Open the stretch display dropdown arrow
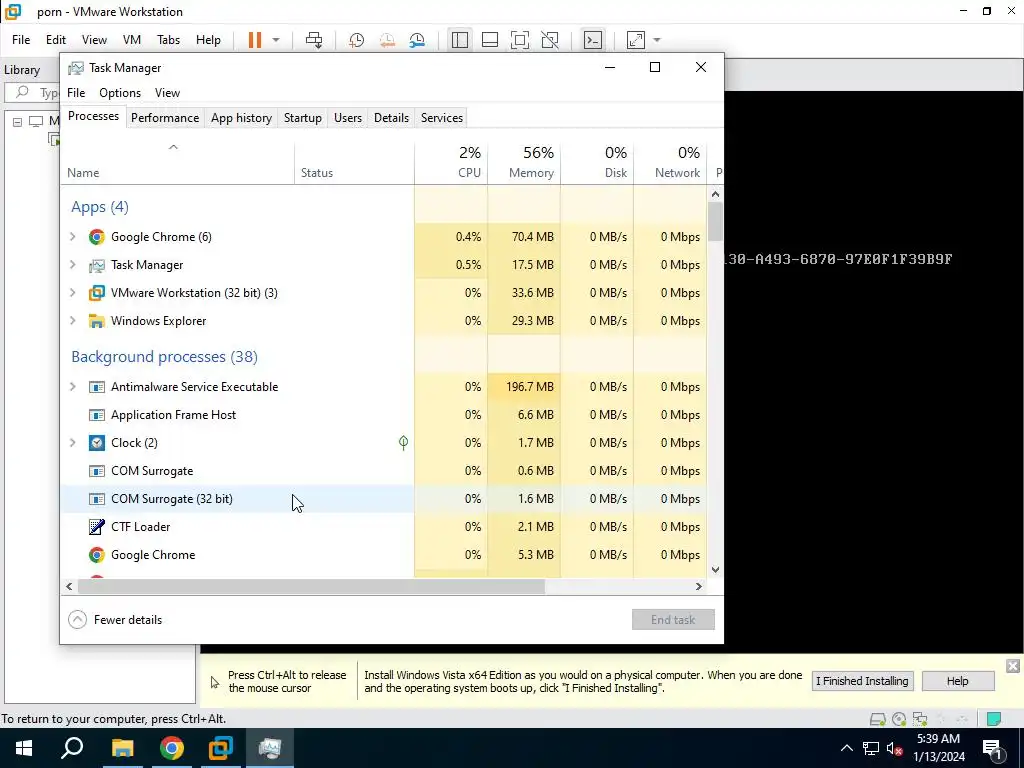Image resolution: width=1024 pixels, height=768 pixels. pos(657,40)
